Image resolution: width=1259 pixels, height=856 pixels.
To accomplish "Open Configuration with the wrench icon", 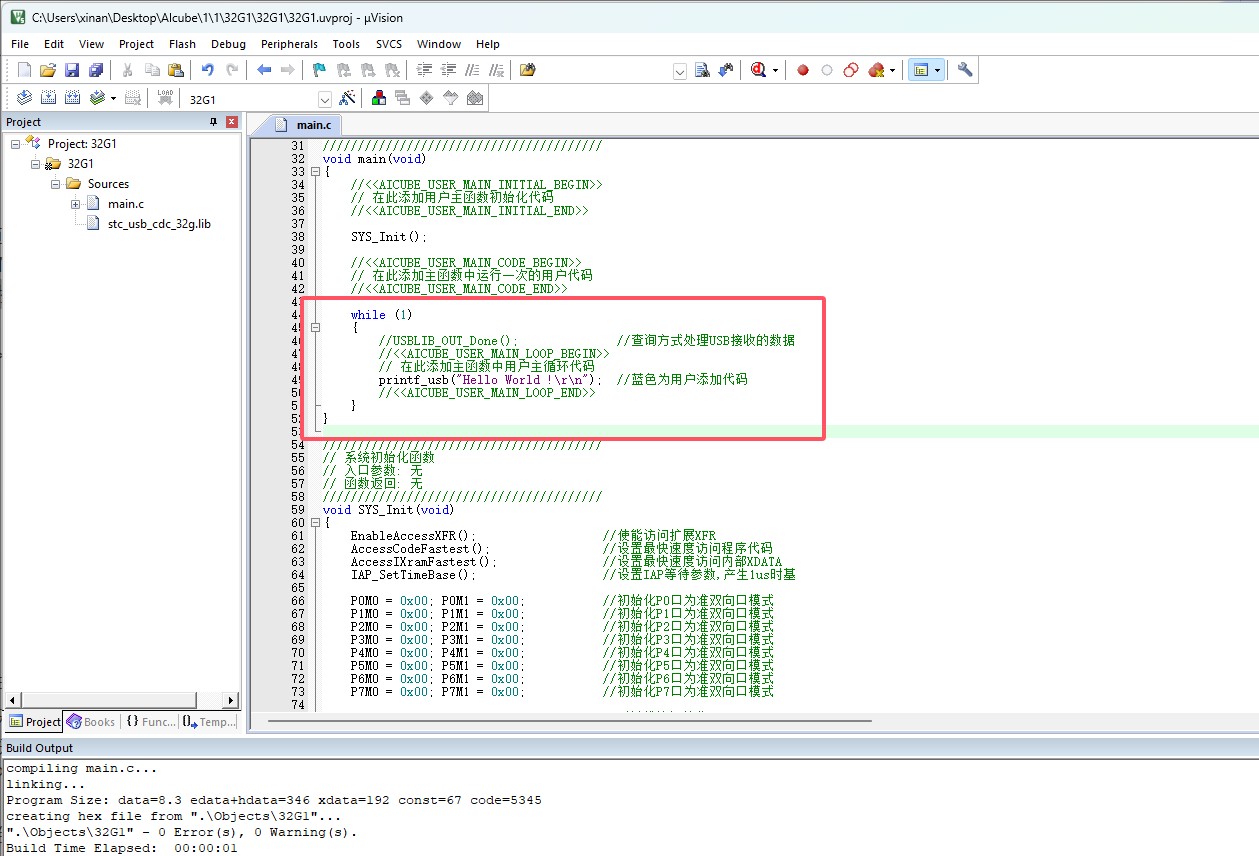I will [965, 70].
